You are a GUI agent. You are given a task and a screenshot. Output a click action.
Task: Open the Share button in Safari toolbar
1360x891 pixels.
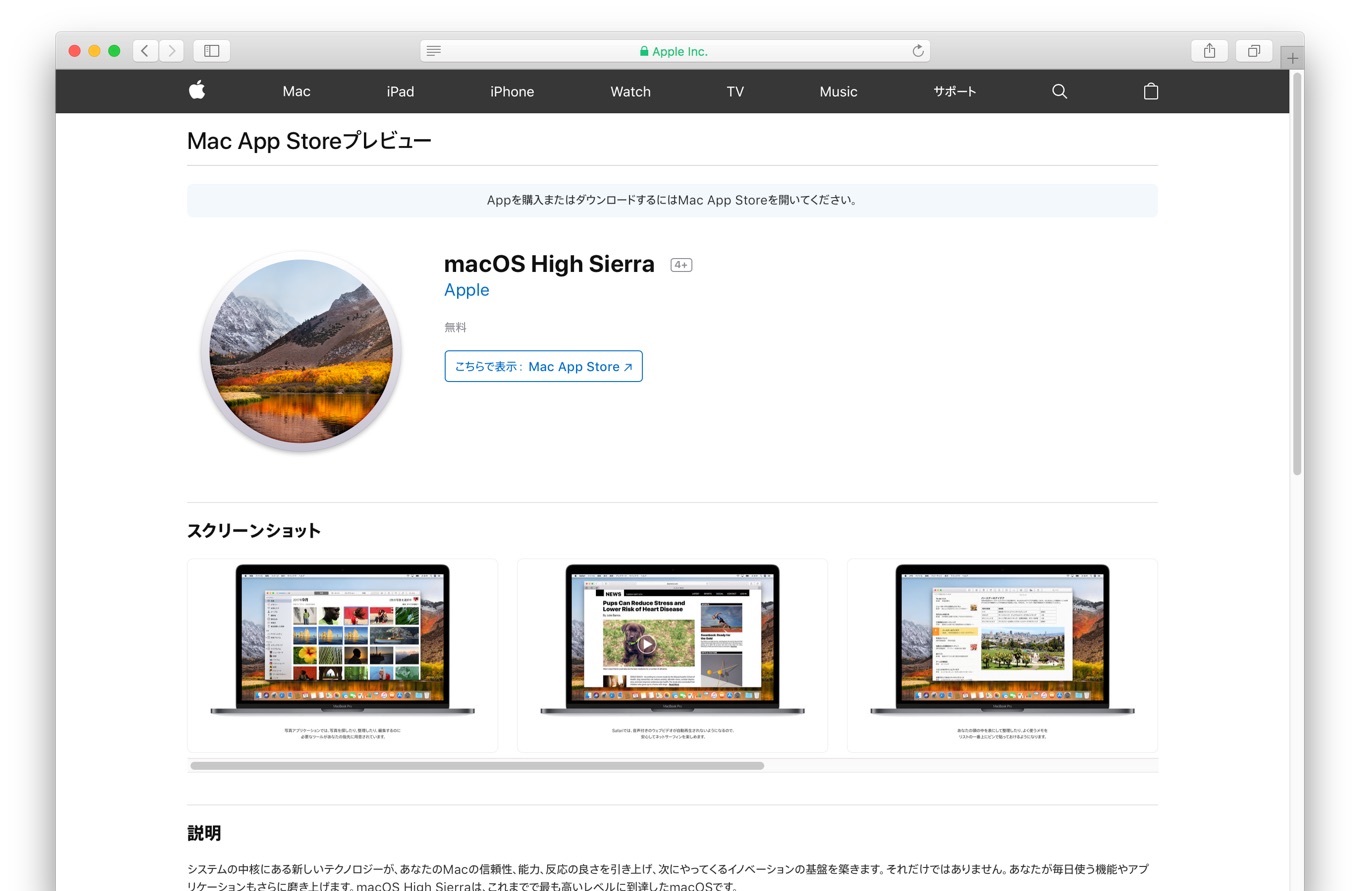[1209, 51]
